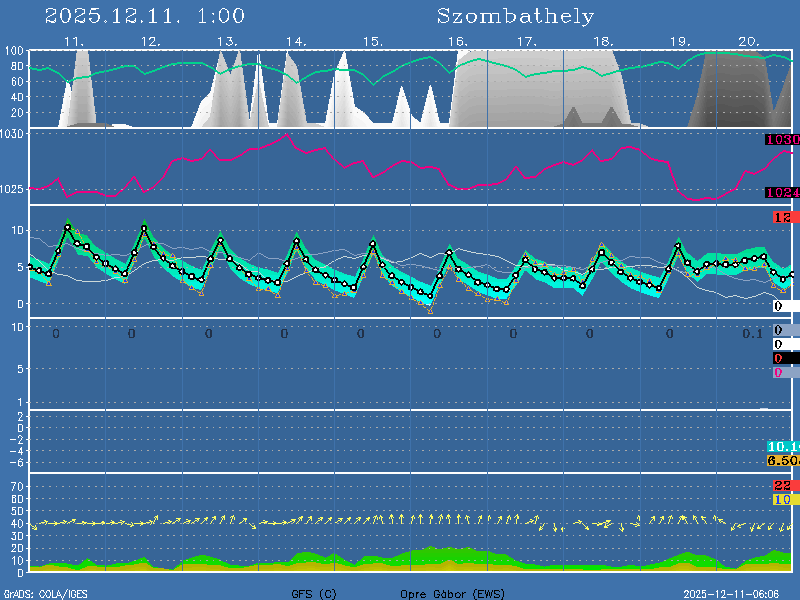
Task: Click the black precipitation badge with red 0
Action: [783, 358]
